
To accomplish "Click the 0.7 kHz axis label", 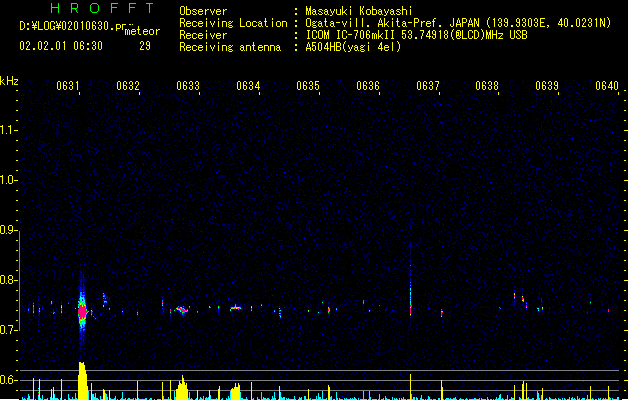I will tap(8, 330).
